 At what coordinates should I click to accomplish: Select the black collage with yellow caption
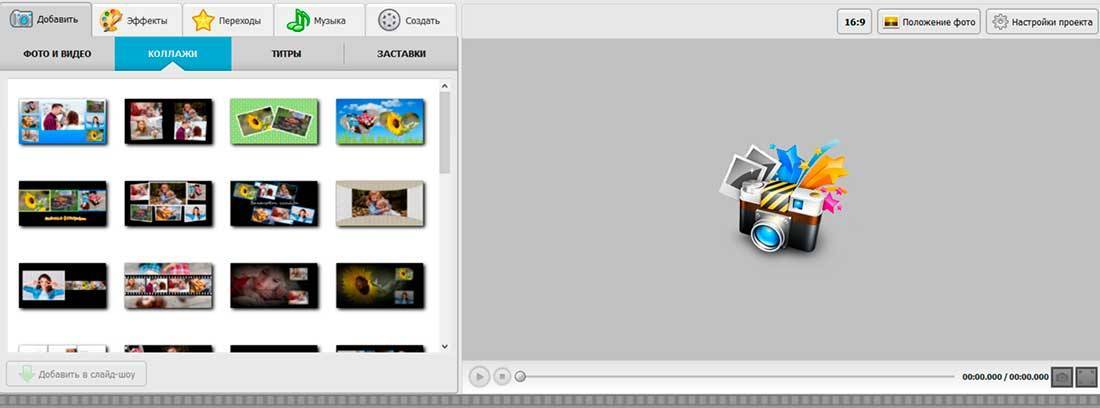(62, 203)
